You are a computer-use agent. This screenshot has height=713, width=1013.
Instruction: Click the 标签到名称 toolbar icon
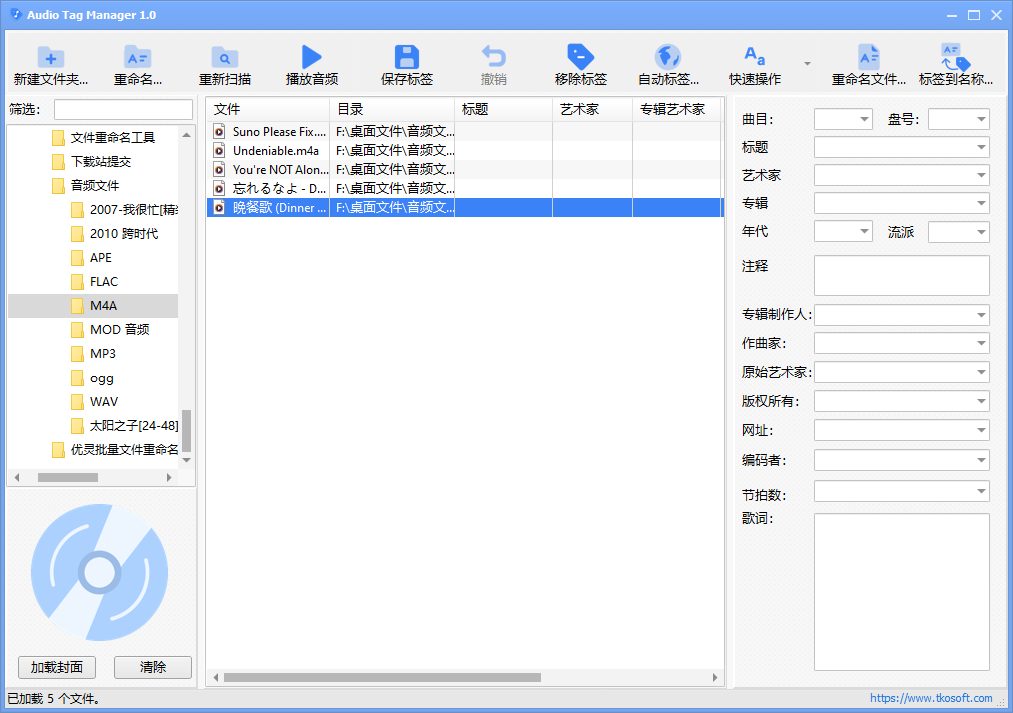coord(956,57)
